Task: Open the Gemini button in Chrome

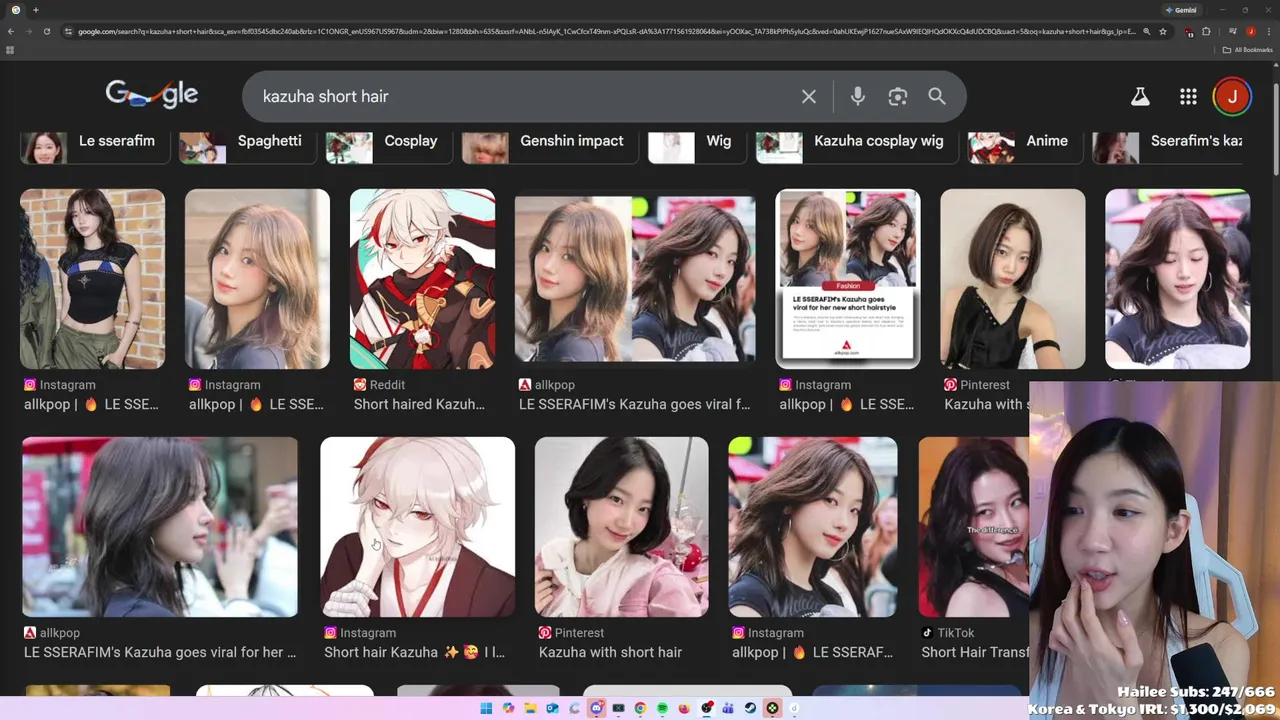Action: click(1180, 10)
